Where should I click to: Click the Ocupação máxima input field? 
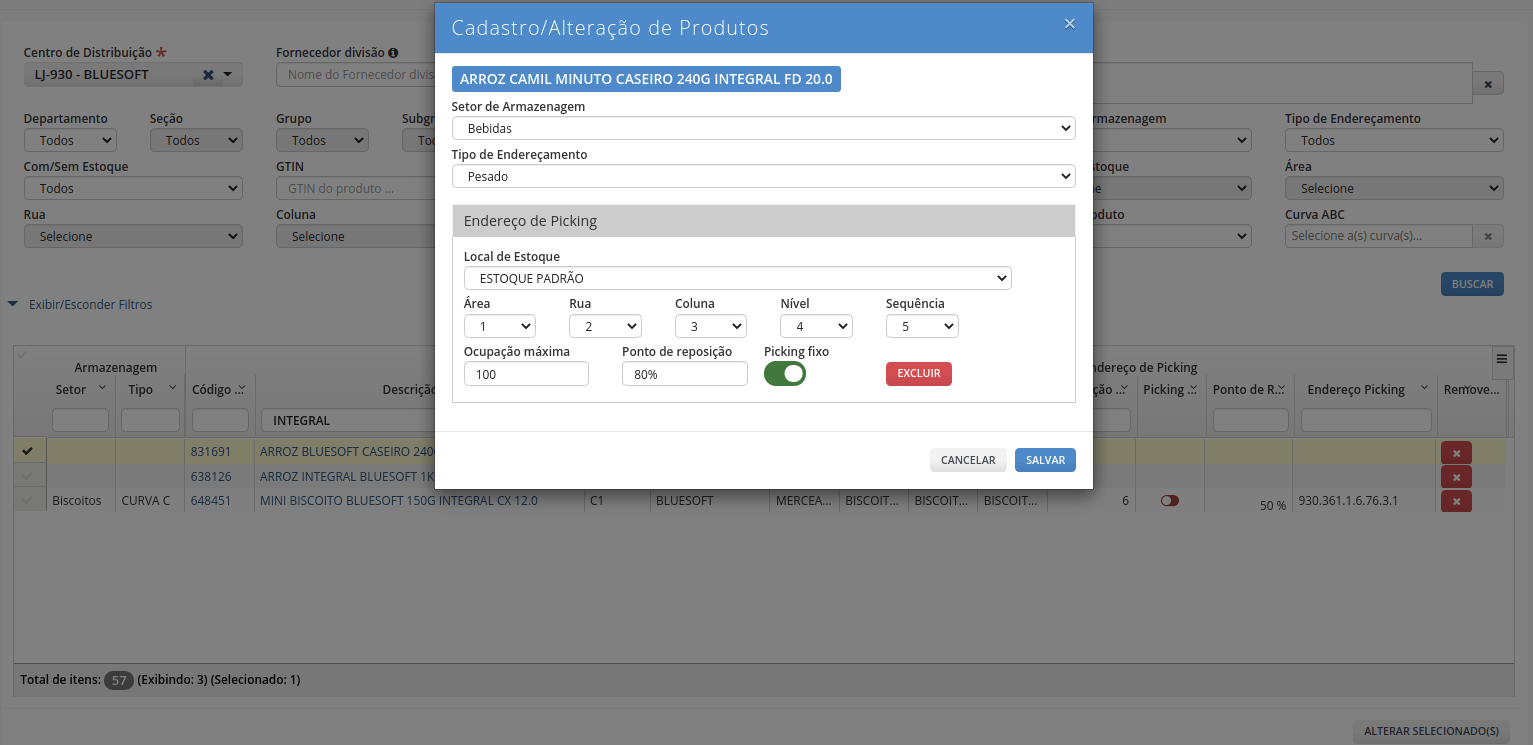(x=526, y=374)
